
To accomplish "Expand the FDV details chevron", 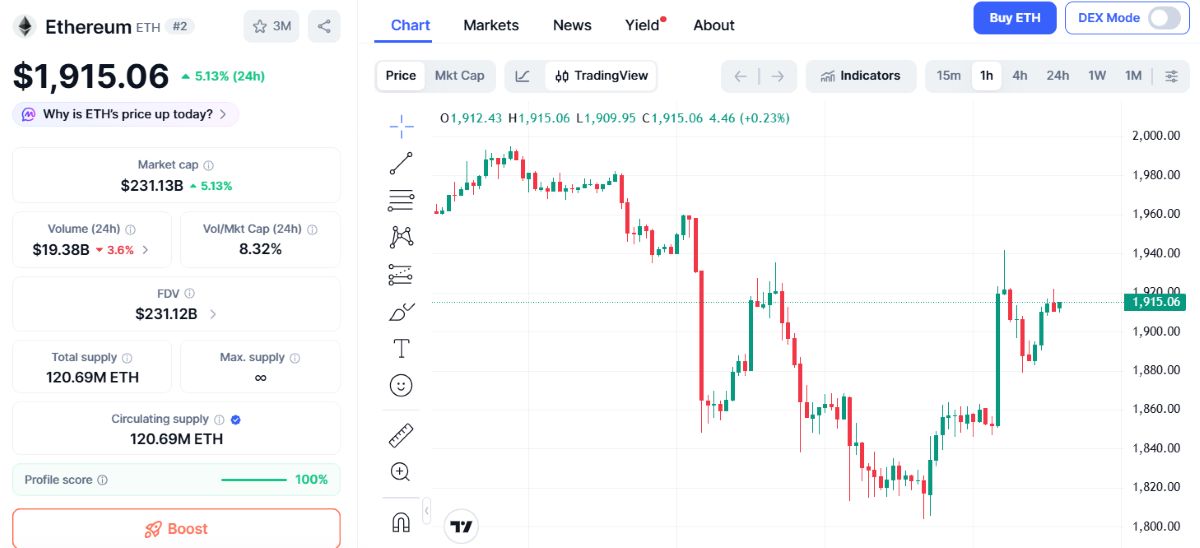I will [x=213, y=314].
